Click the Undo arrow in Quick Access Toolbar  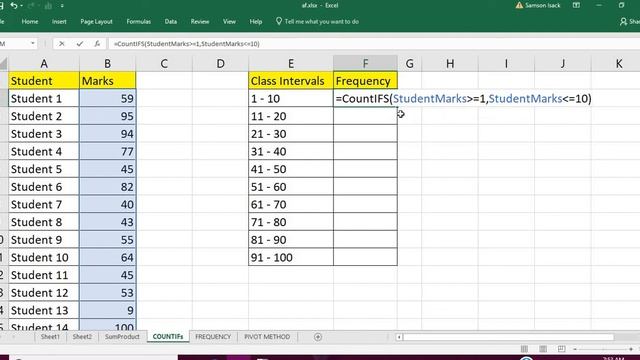point(14,6)
